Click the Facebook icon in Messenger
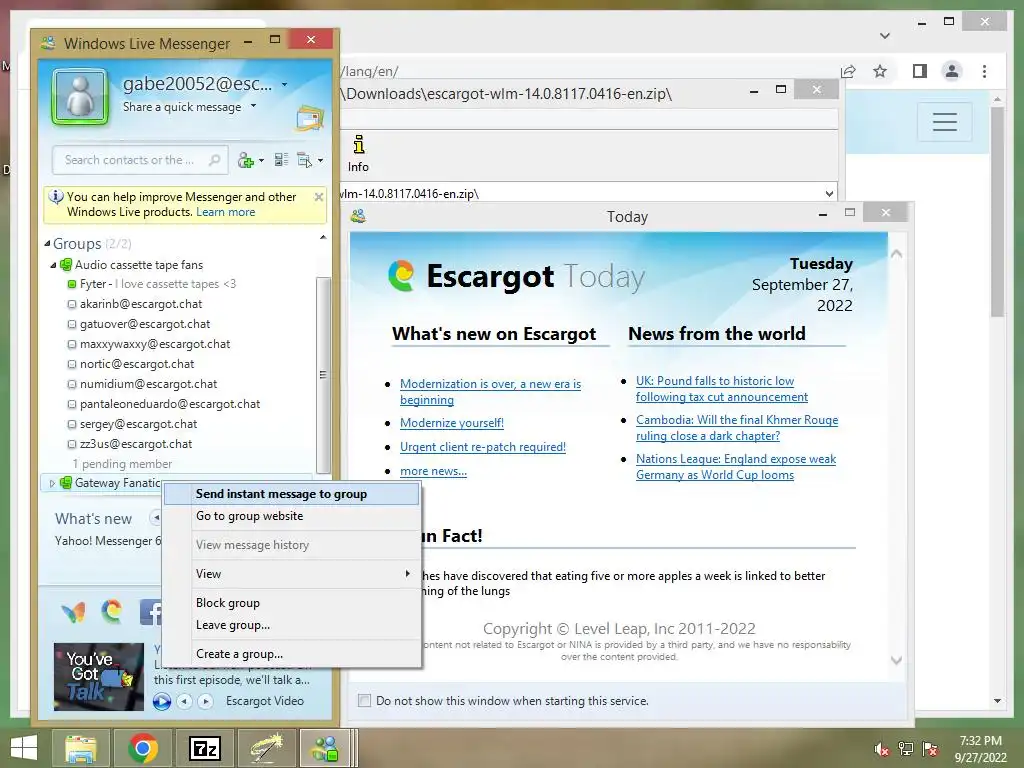Image resolution: width=1024 pixels, height=768 pixels. (x=150, y=612)
